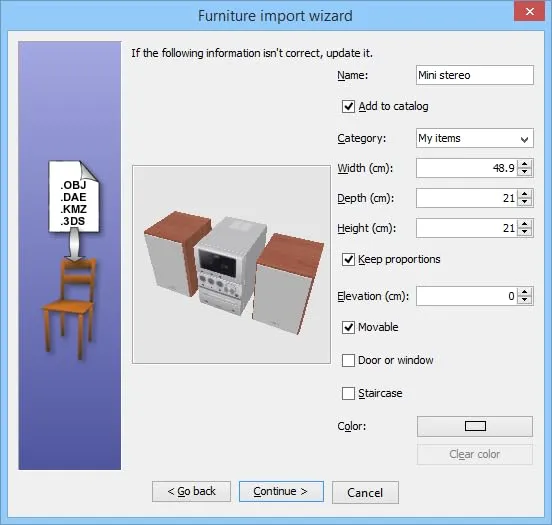Disable the Movable checkbox
552x525 pixels.
click(x=348, y=327)
